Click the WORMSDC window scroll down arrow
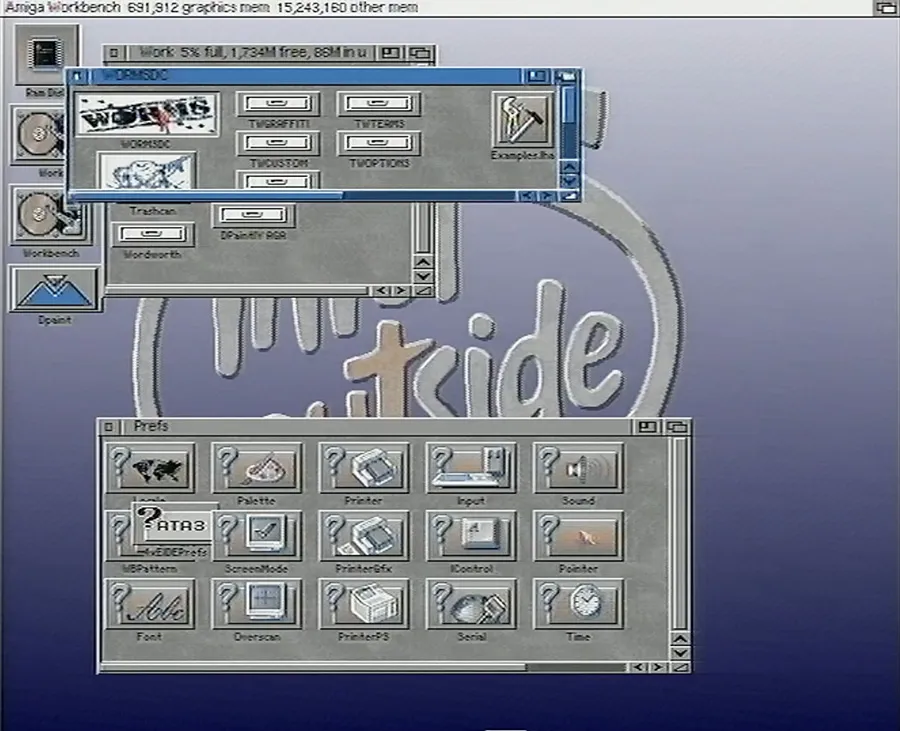This screenshot has width=900, height=731. coord(569,181)
